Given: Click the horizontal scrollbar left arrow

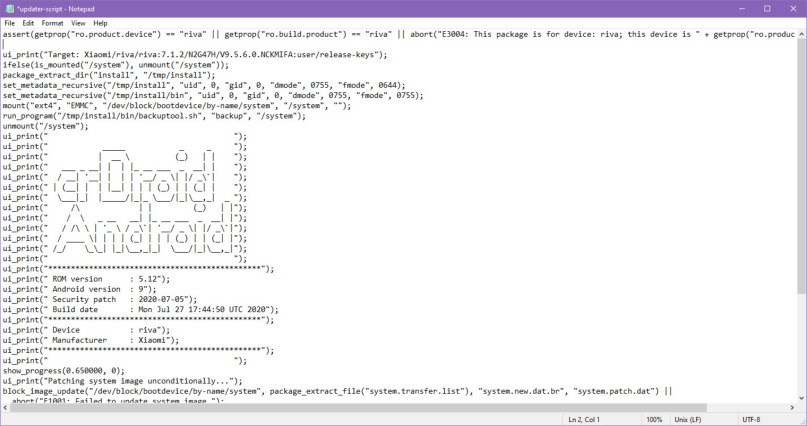Looking at the screenshot, I should (x=5, y=407).
